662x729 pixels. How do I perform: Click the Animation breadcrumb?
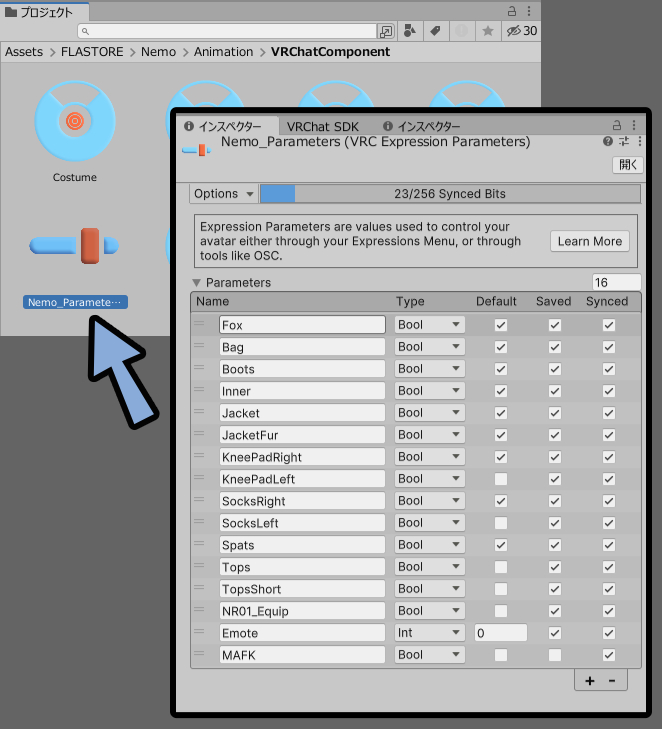pyautogui.click(x=224, y=52)
